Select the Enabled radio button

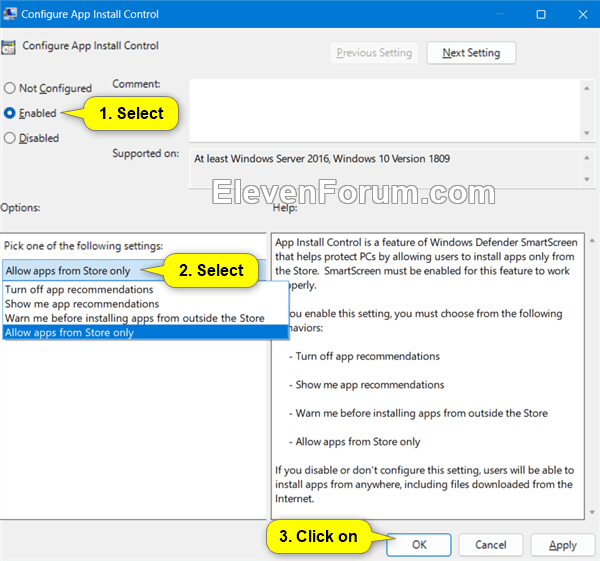pyautogui.click(x=10, y=113)
